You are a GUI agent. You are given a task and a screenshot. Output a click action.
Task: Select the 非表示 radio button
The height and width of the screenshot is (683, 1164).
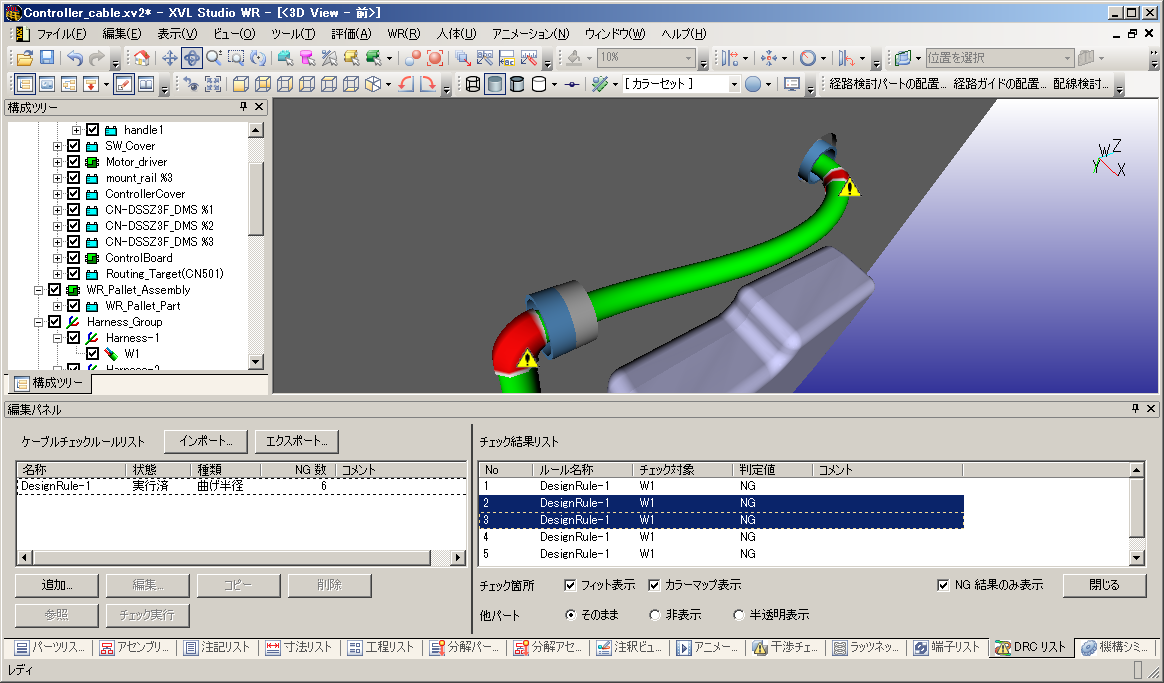(x=654, y=615)
